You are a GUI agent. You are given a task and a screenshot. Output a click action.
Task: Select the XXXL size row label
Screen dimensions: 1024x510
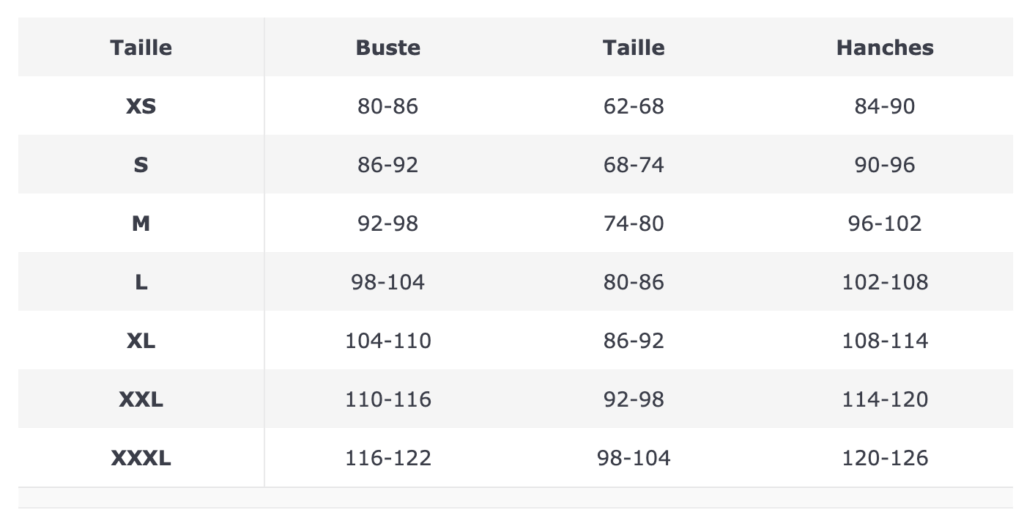141,458
